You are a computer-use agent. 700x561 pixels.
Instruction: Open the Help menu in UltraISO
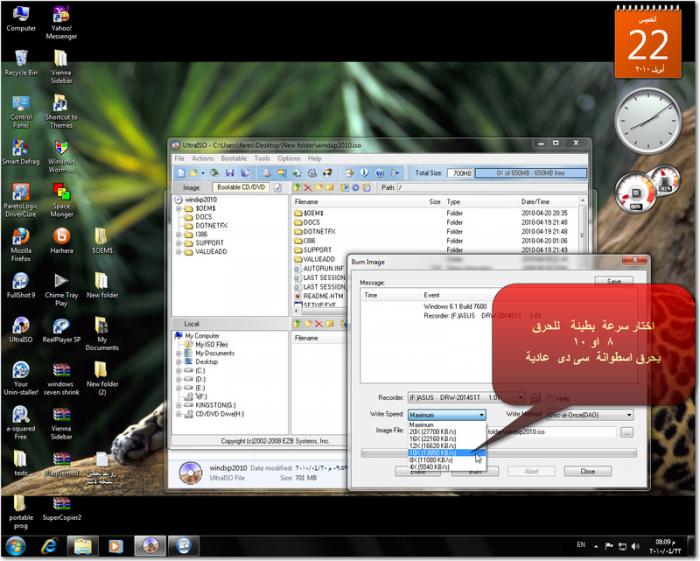pos(315,158)
